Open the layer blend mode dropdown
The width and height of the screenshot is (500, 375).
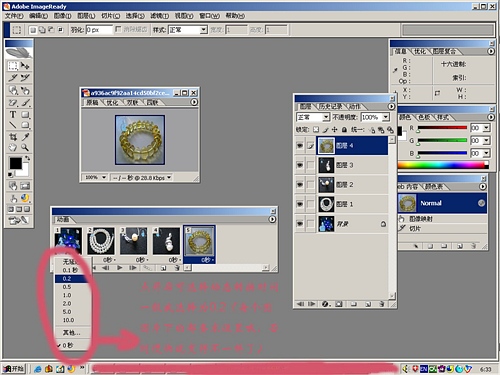313,117
